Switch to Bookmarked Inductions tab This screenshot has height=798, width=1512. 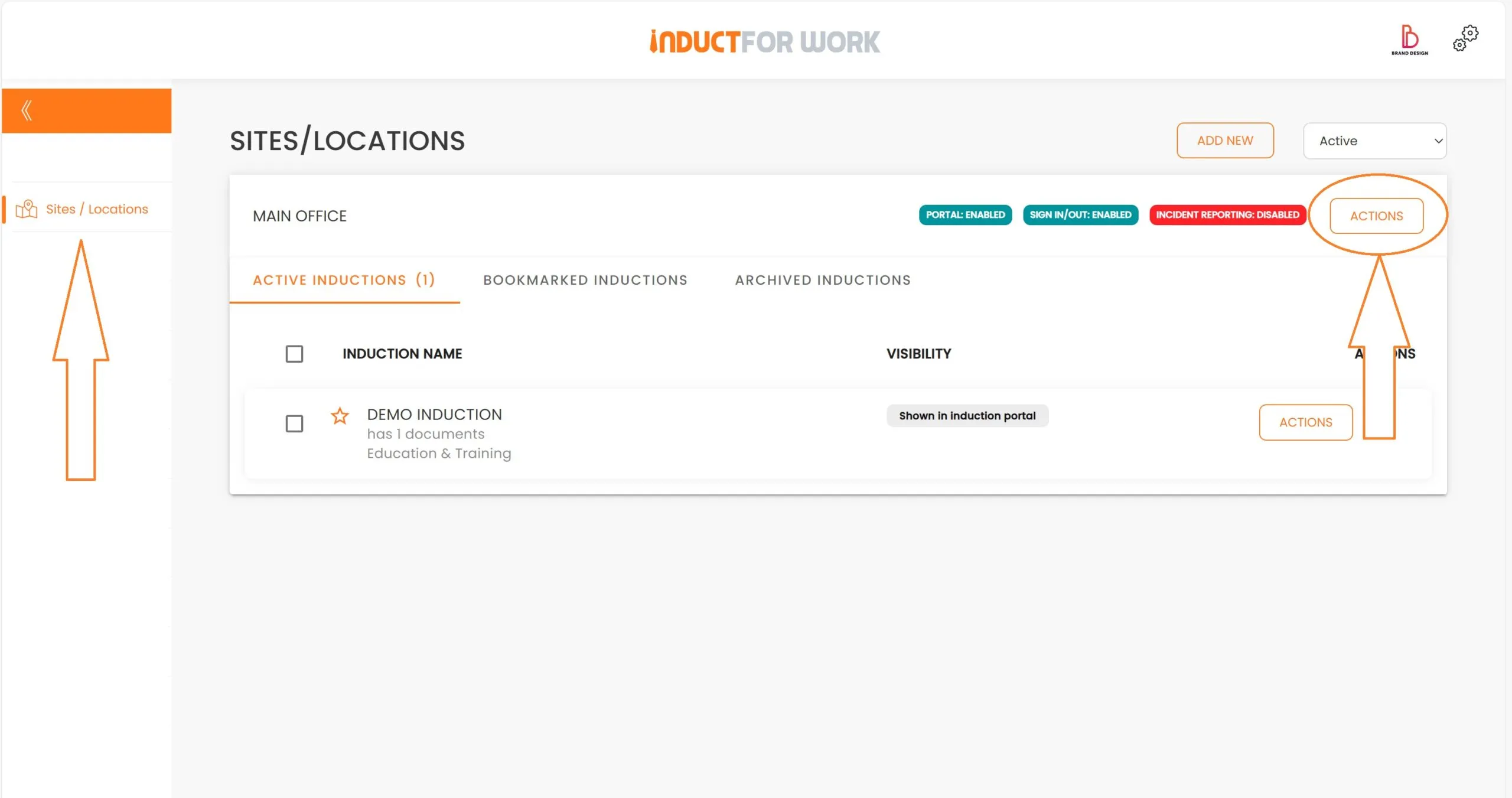click(585, 280)
